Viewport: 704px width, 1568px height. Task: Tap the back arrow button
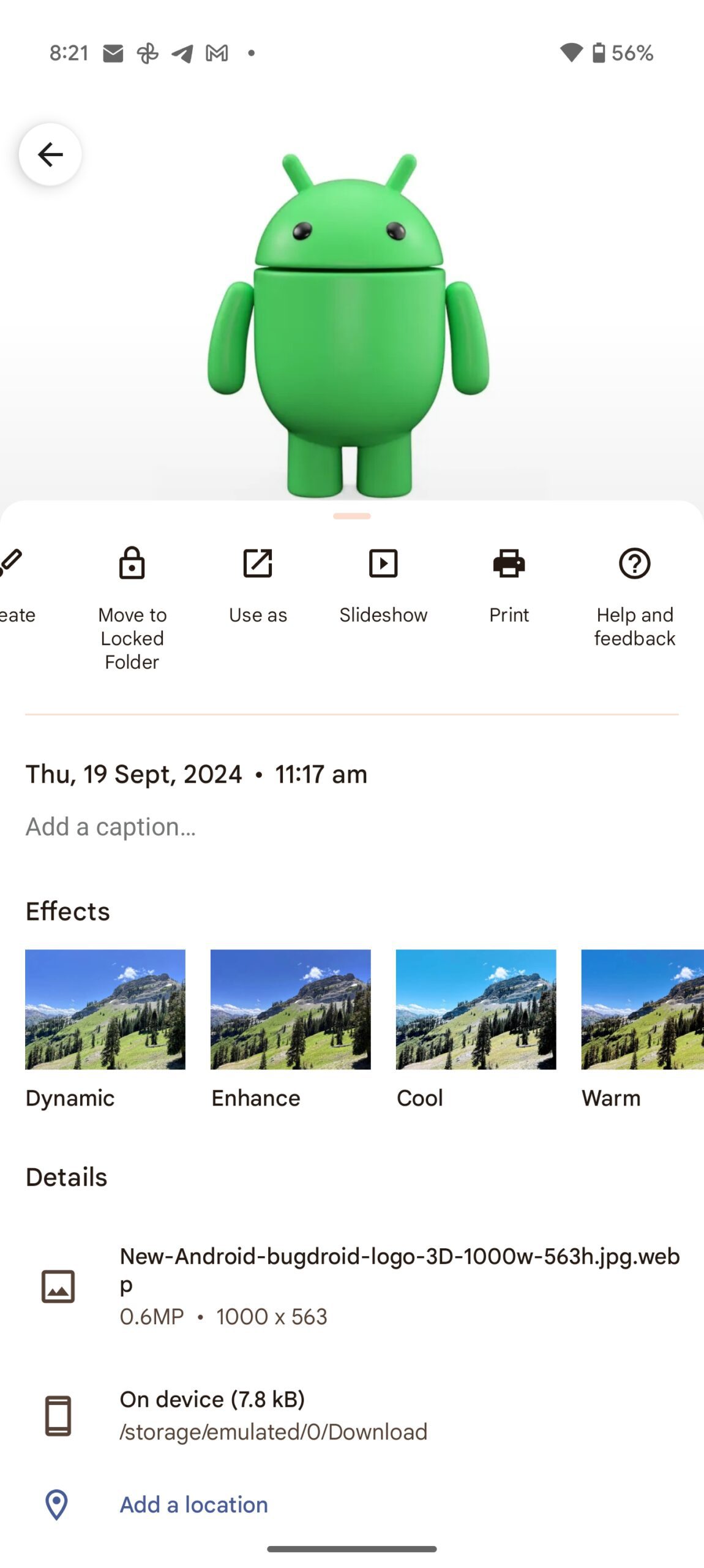[x=50, y=154]
